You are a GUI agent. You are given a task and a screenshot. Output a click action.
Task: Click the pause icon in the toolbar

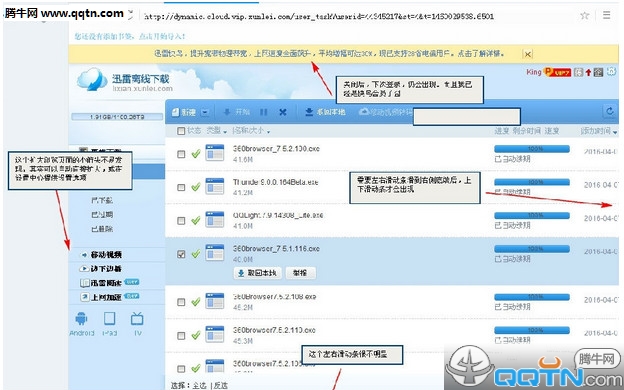(263, 112)
